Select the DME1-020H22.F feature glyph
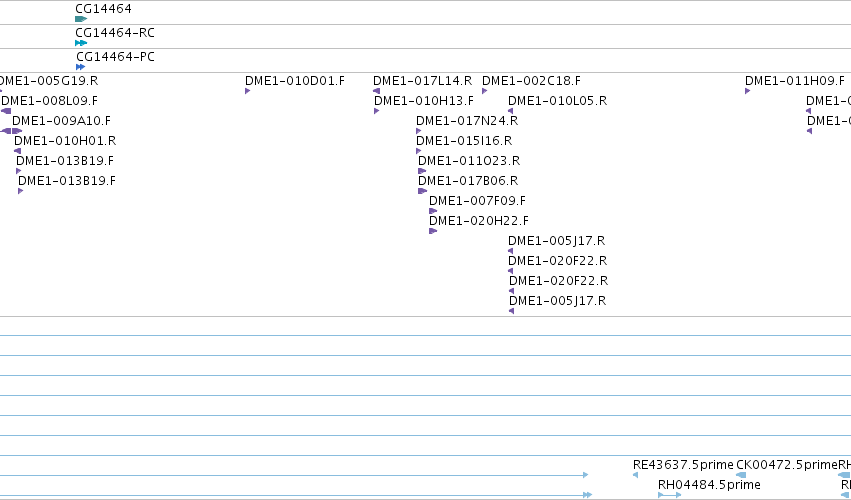 (x=433, y=231)
